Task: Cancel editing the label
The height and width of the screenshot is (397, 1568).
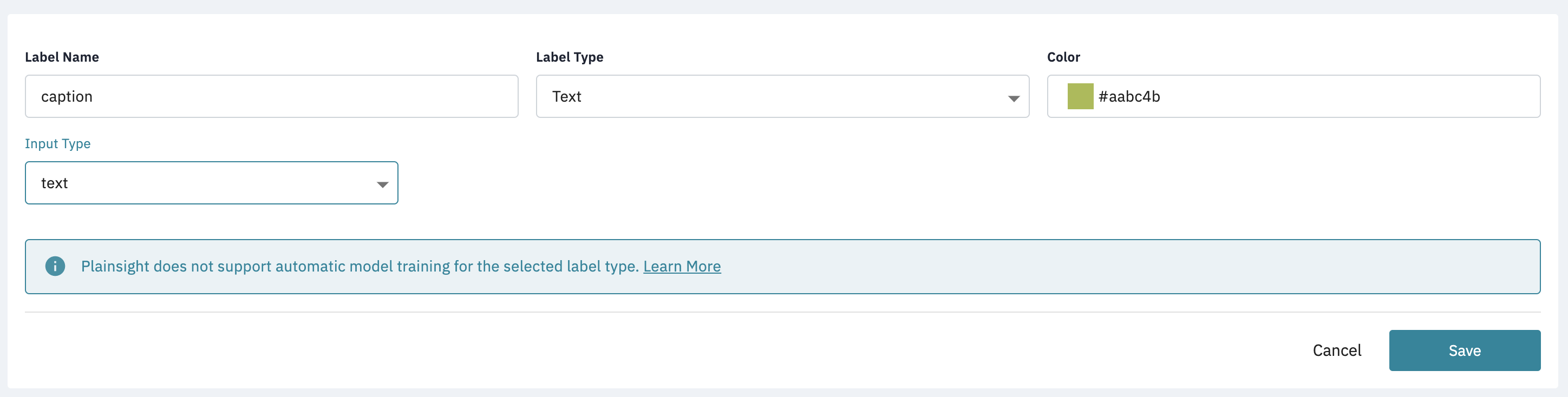Action: tap(1337, 350)
